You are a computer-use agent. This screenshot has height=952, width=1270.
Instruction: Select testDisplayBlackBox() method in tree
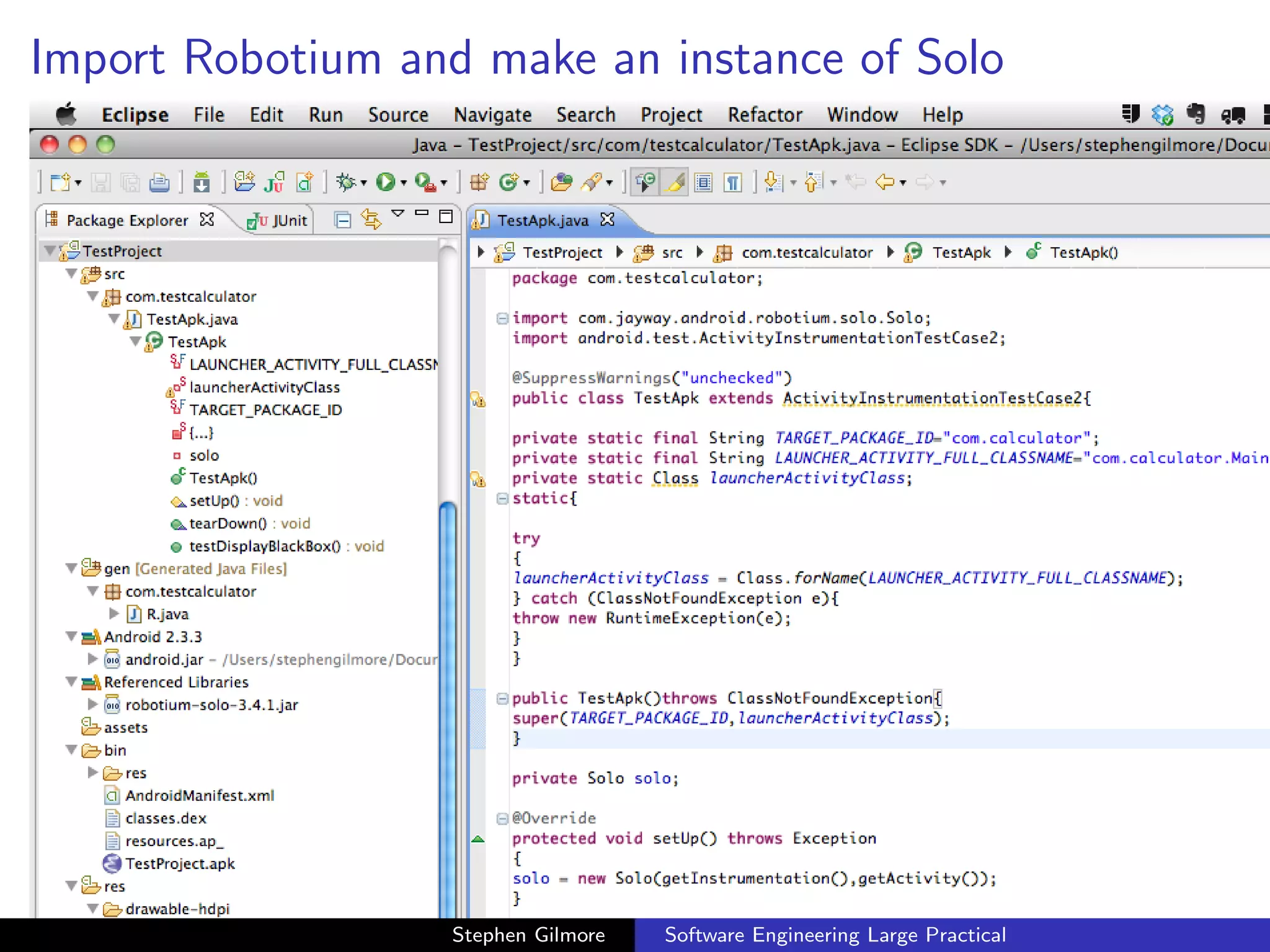277,546
